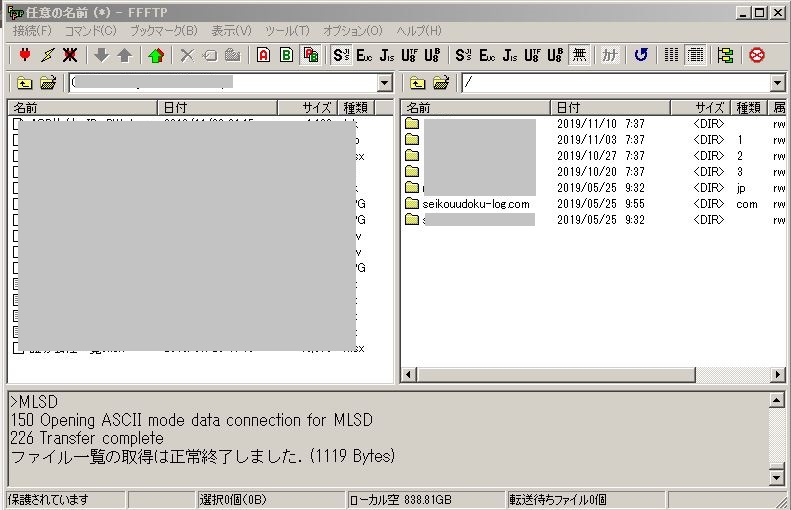Sort remote files by 日付 column header
This screenshot has height=510, width=791.
[620, 107]
